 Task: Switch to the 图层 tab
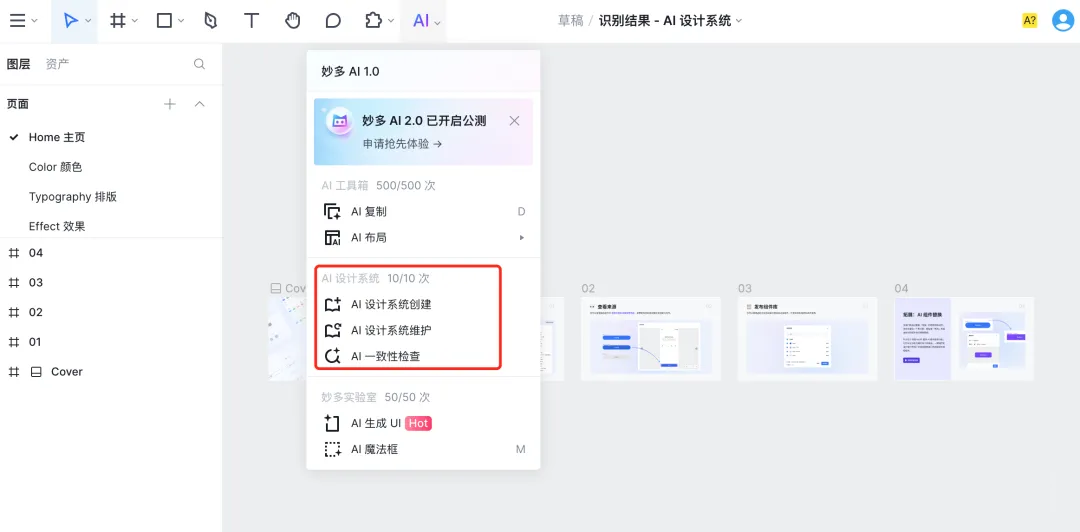19,64
